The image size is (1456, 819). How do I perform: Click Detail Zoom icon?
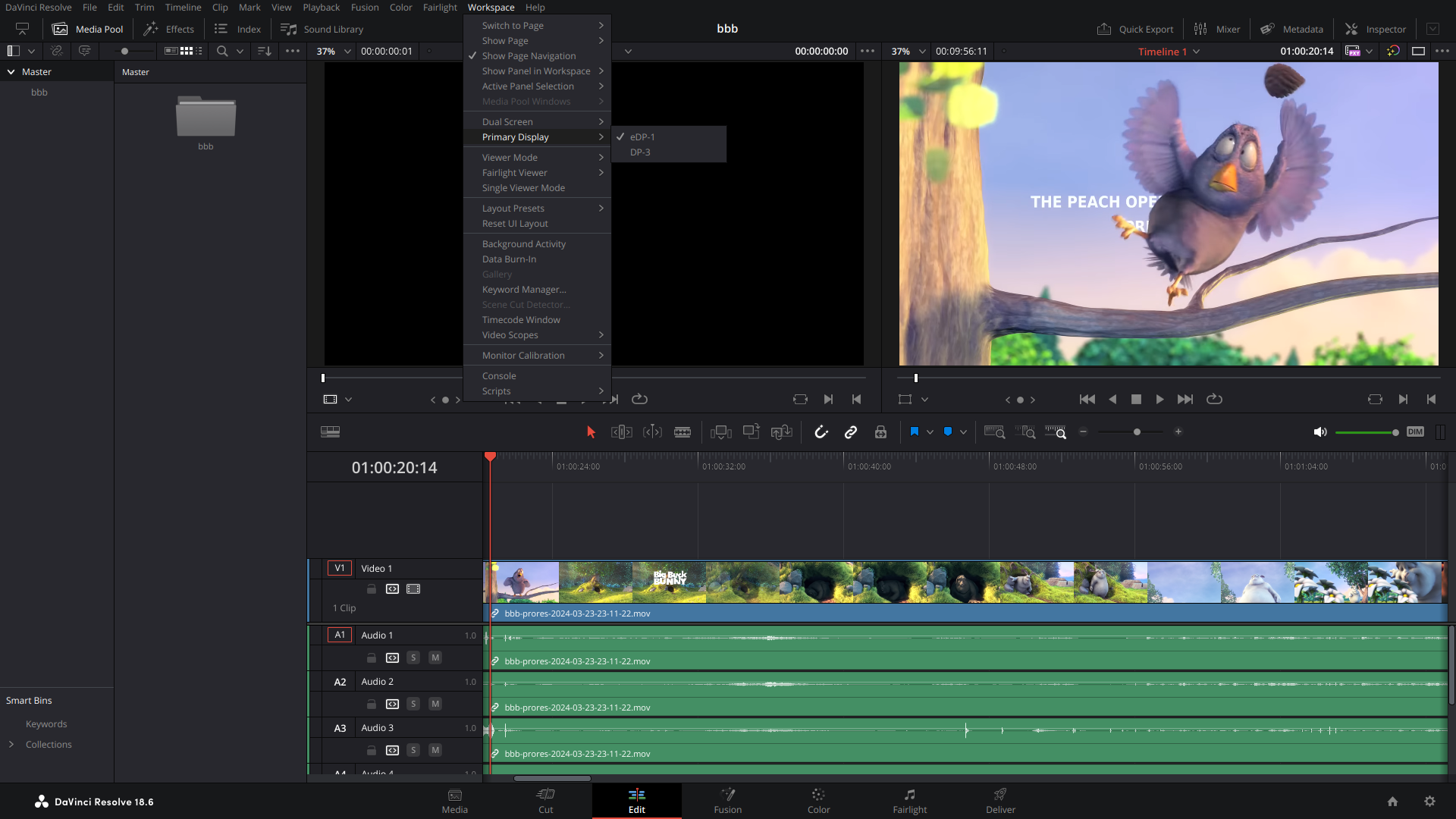coord(1025,432)
